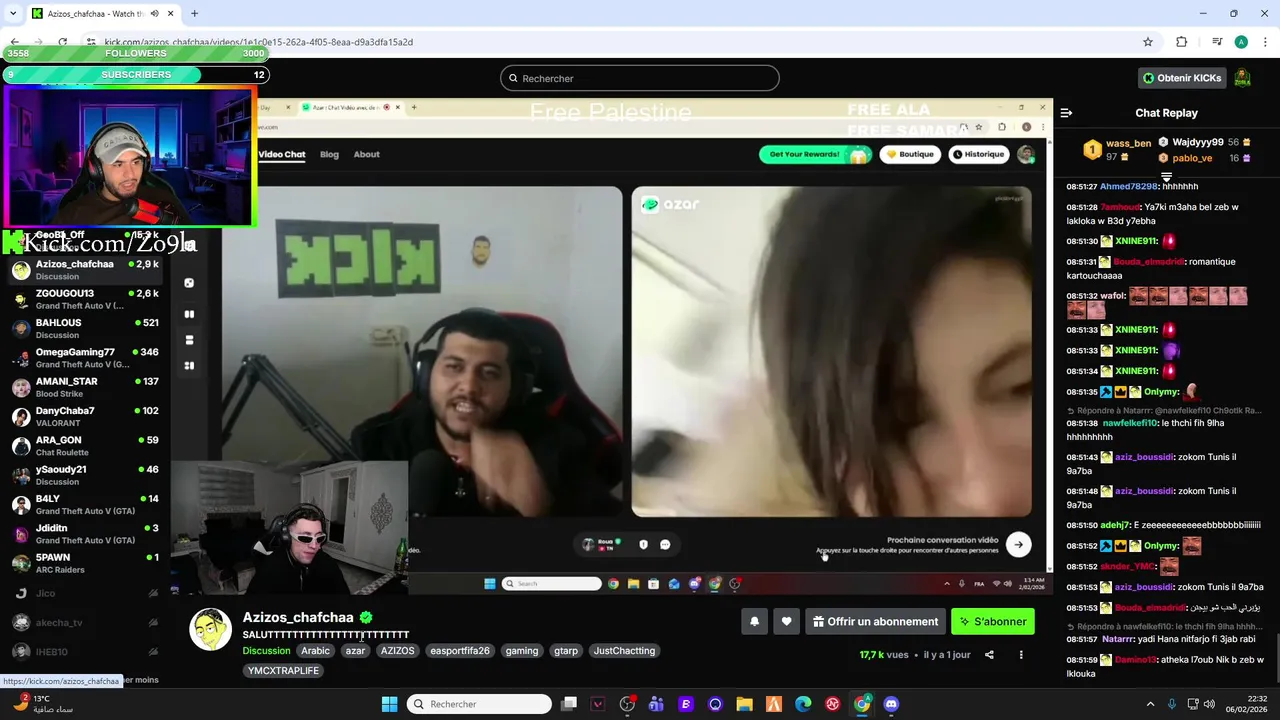Open offline akecha_tv channel in sidebar

(x=85, y=622)
